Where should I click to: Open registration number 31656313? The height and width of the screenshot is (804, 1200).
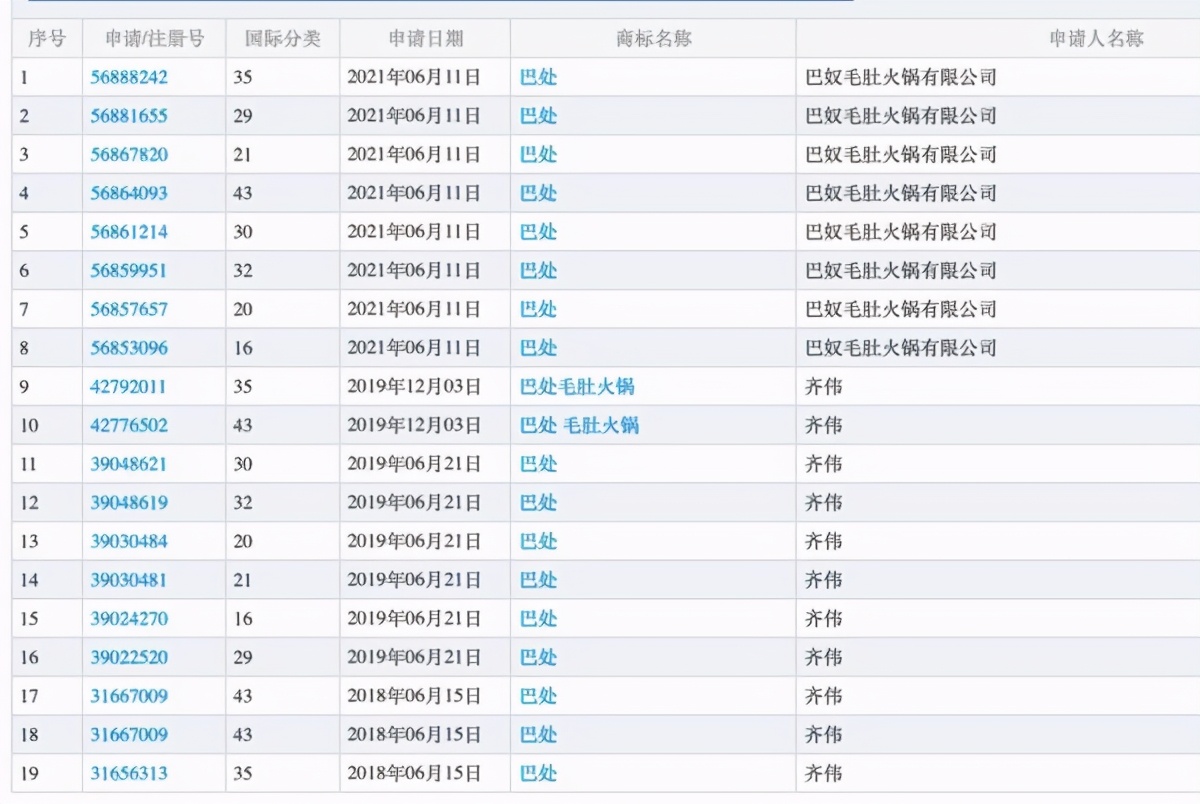point(129,773)
